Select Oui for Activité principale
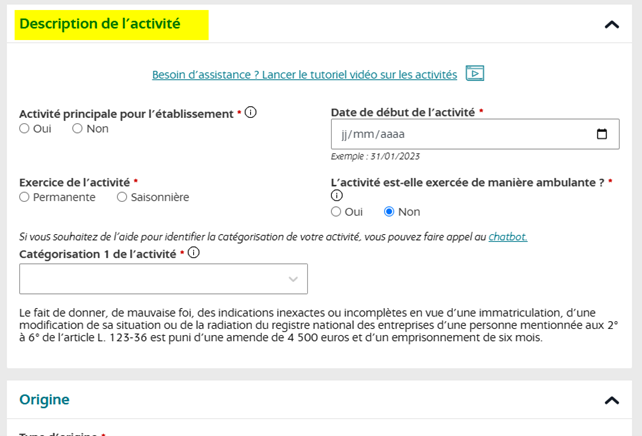 (x=25, y=129)
